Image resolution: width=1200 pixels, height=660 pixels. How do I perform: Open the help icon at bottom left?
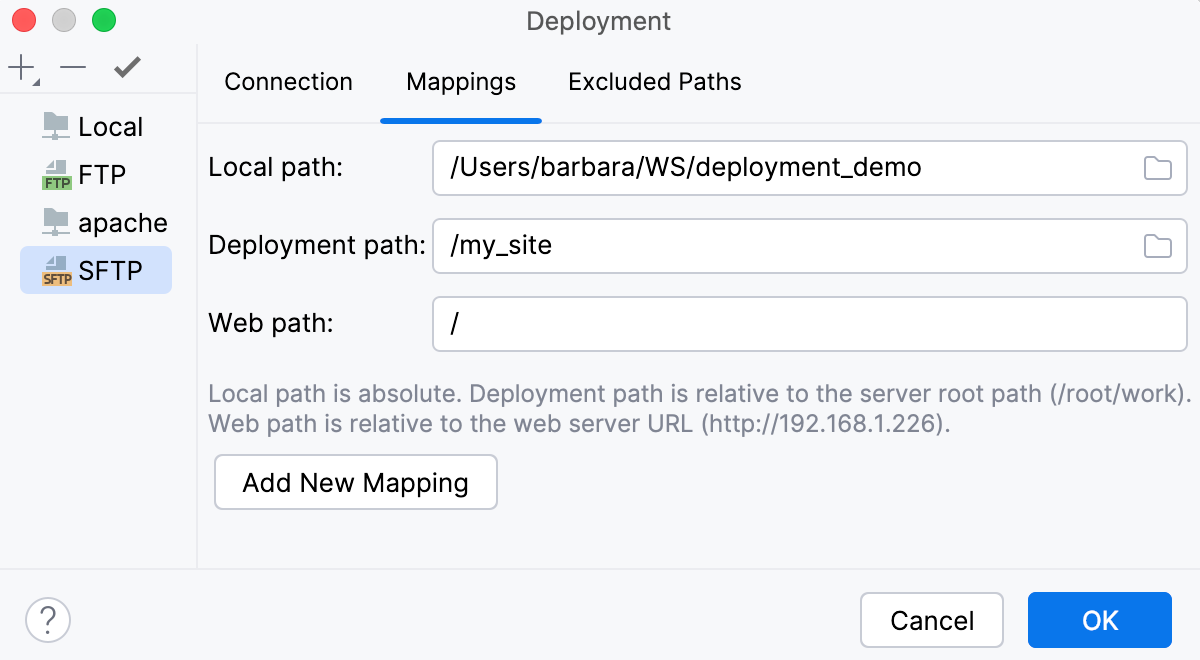pos(47,620)
